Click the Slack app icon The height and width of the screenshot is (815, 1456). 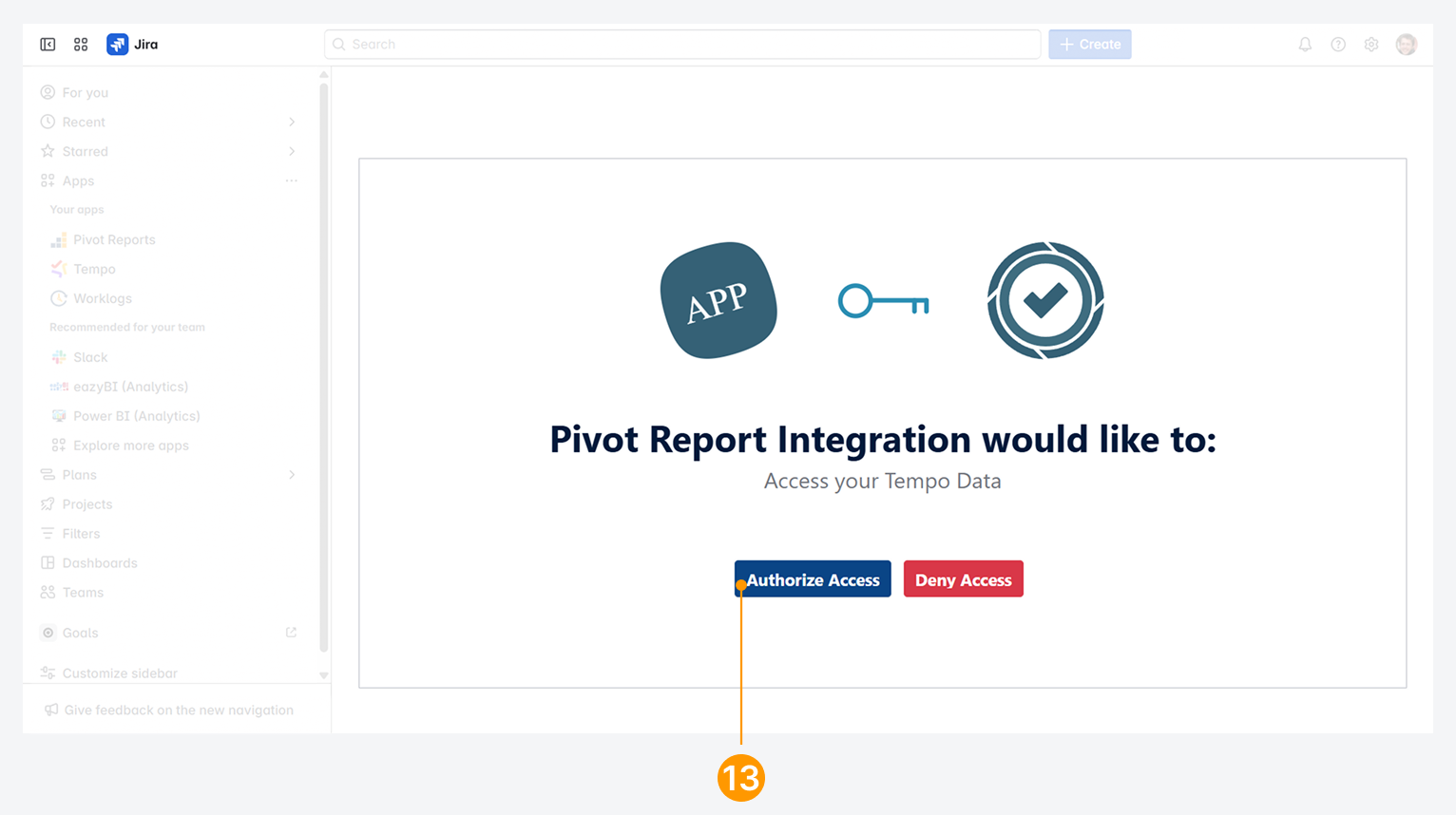coord(59,357)
